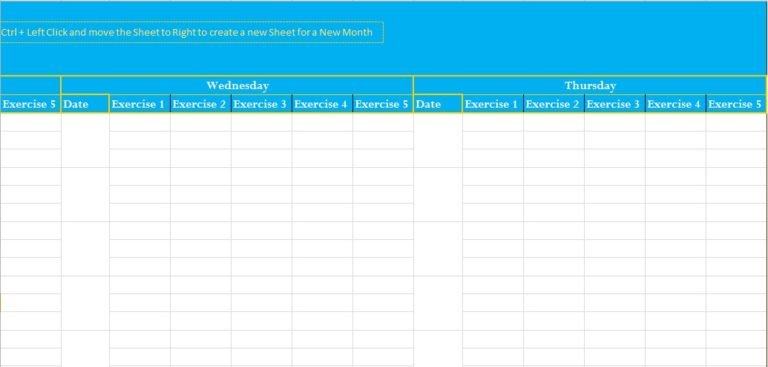The height and width of the screenshot is (367, 768).
Task: Click the leftmost Exercise 5 header cell
Action: [x=30, y=104]
